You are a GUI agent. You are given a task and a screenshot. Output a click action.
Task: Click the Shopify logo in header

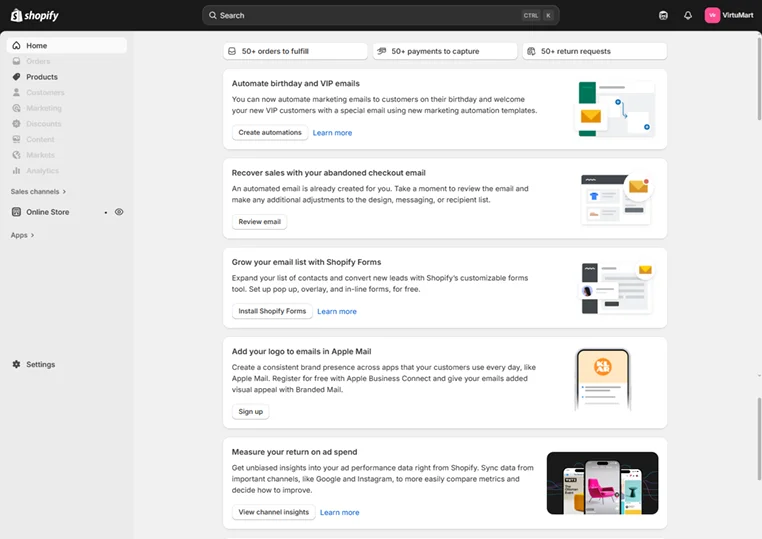pos(35,15)
